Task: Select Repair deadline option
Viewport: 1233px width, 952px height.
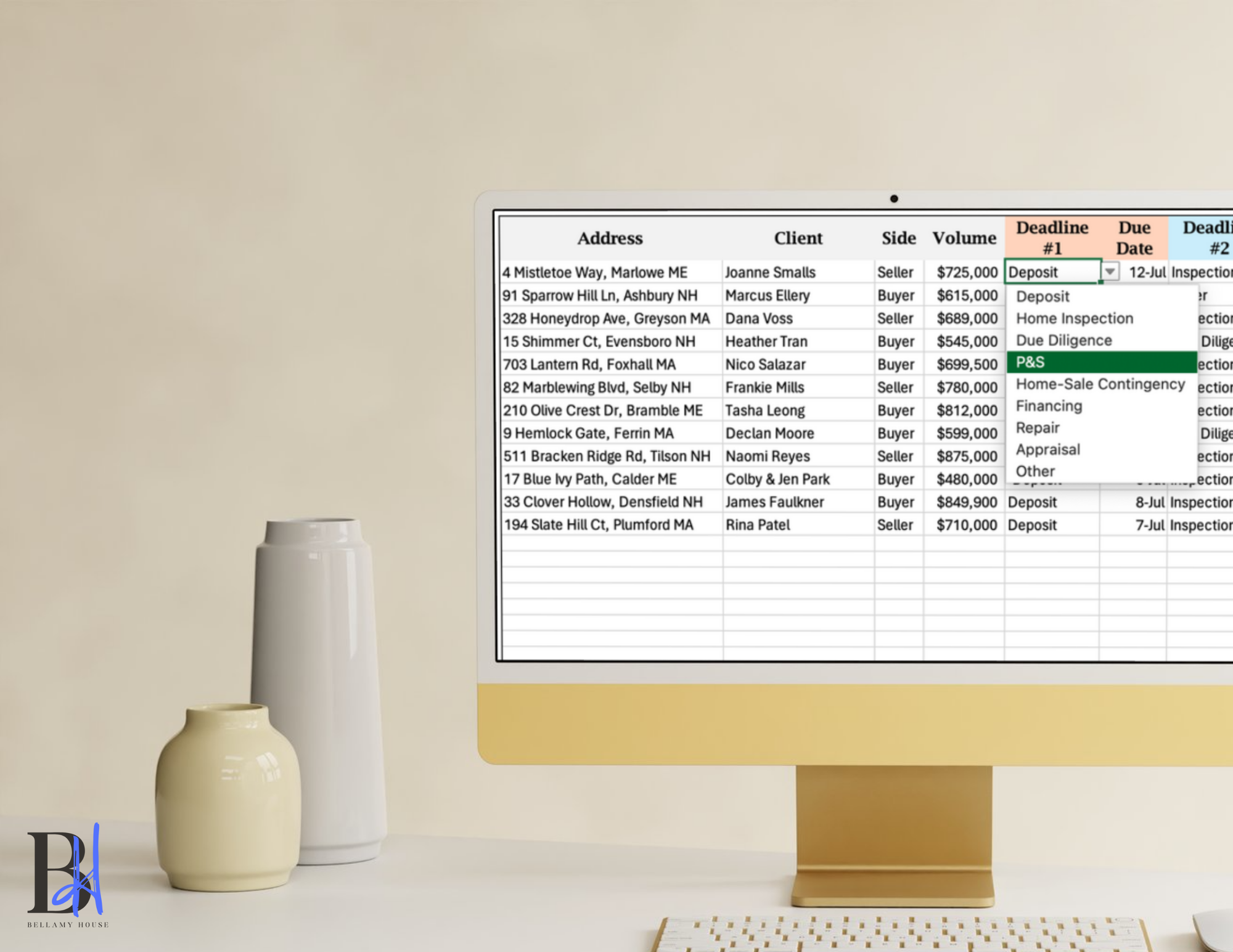Action: click(1038, 428)
